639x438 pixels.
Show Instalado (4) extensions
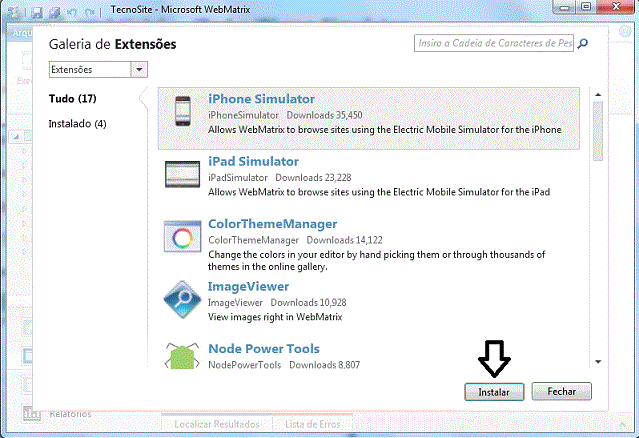click(77, 123)
